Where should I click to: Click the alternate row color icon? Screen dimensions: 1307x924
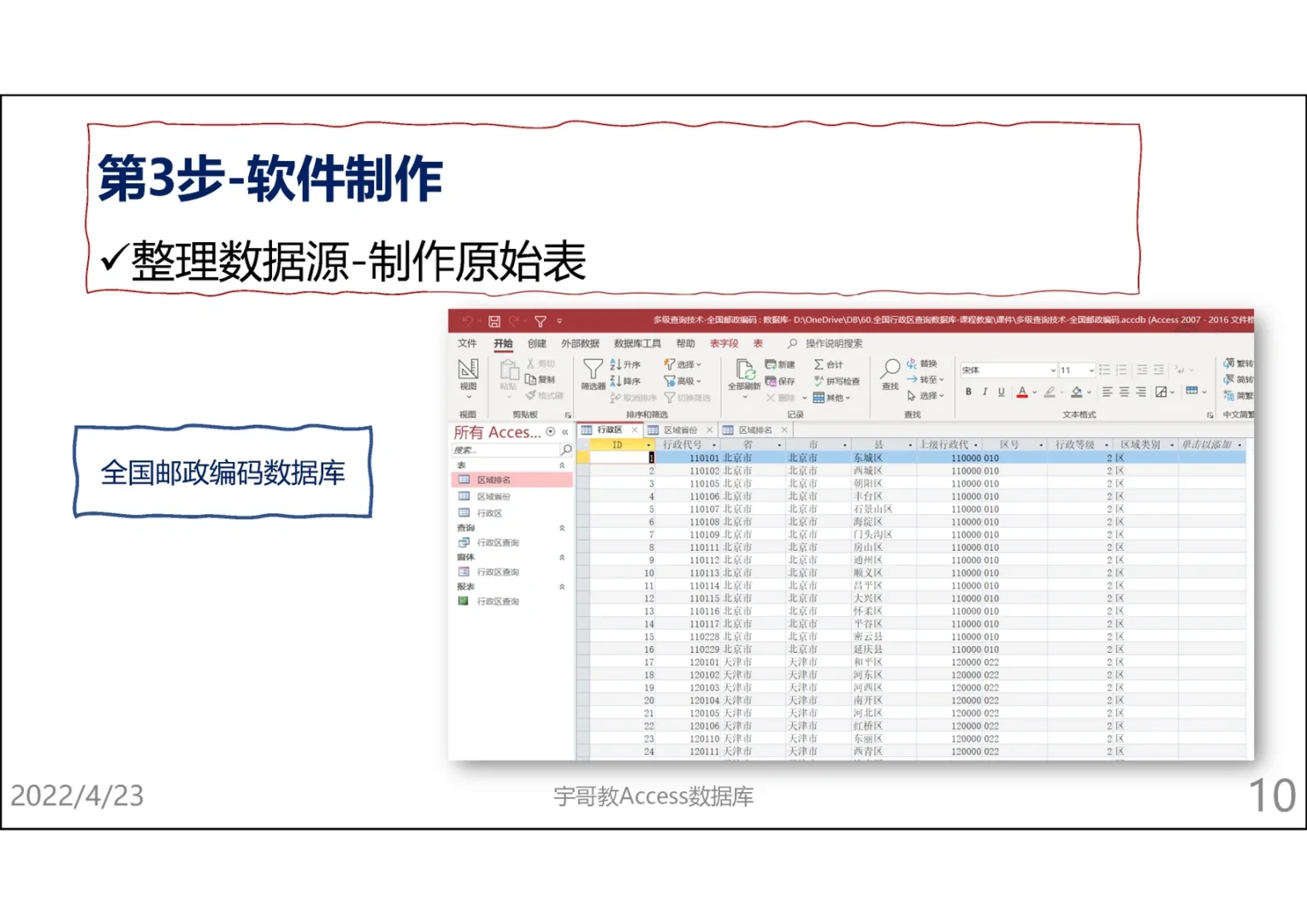1192,391
